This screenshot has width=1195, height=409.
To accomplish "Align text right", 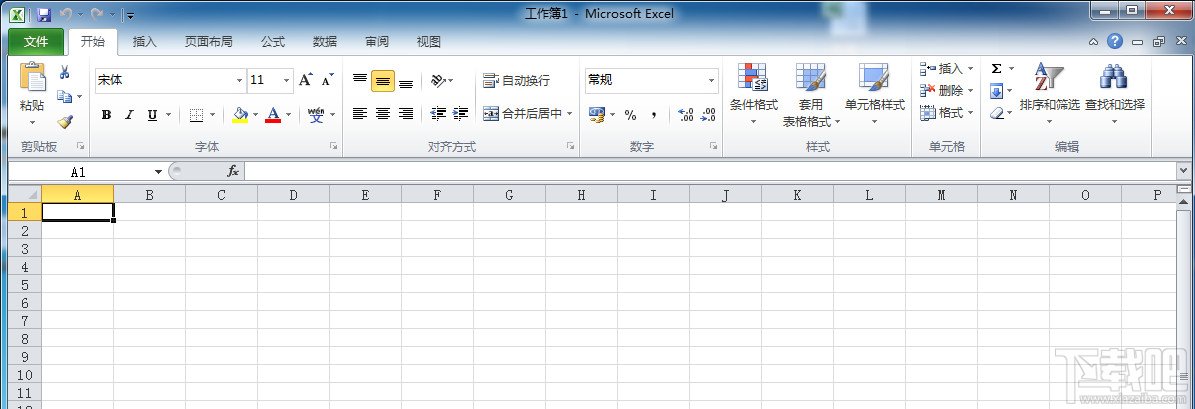I will click(406, 113).
